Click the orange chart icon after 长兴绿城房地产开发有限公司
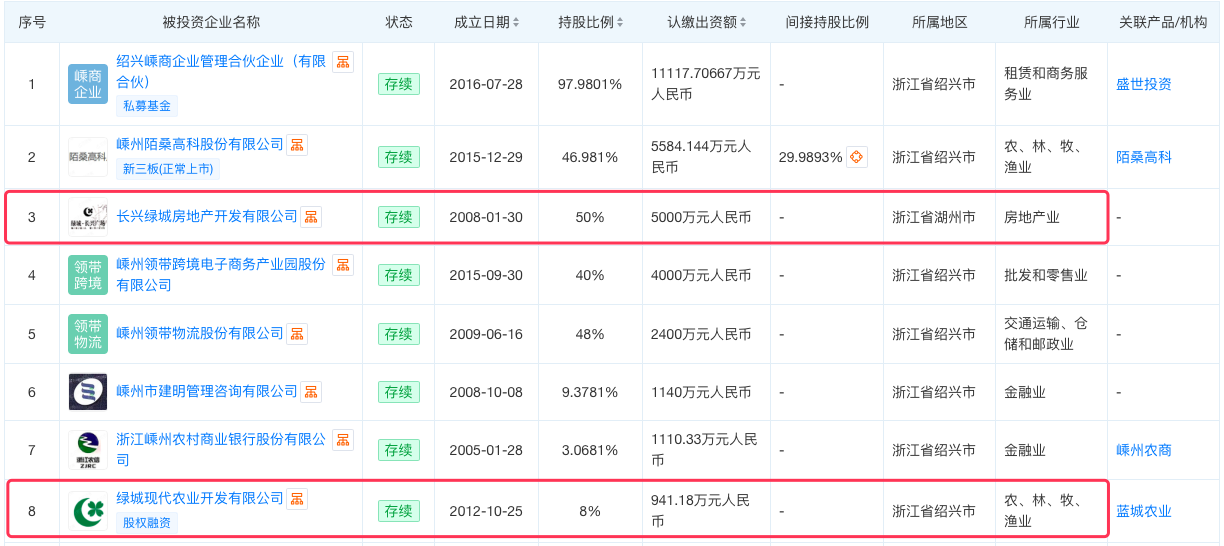This screenshot has width=1224, height=546. click(x=311, y=217)
